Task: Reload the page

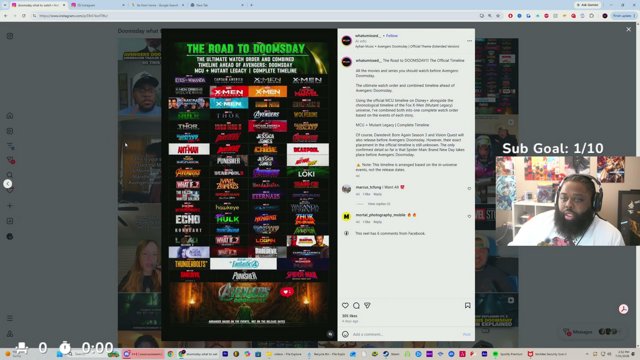Action: pos(24,16)
